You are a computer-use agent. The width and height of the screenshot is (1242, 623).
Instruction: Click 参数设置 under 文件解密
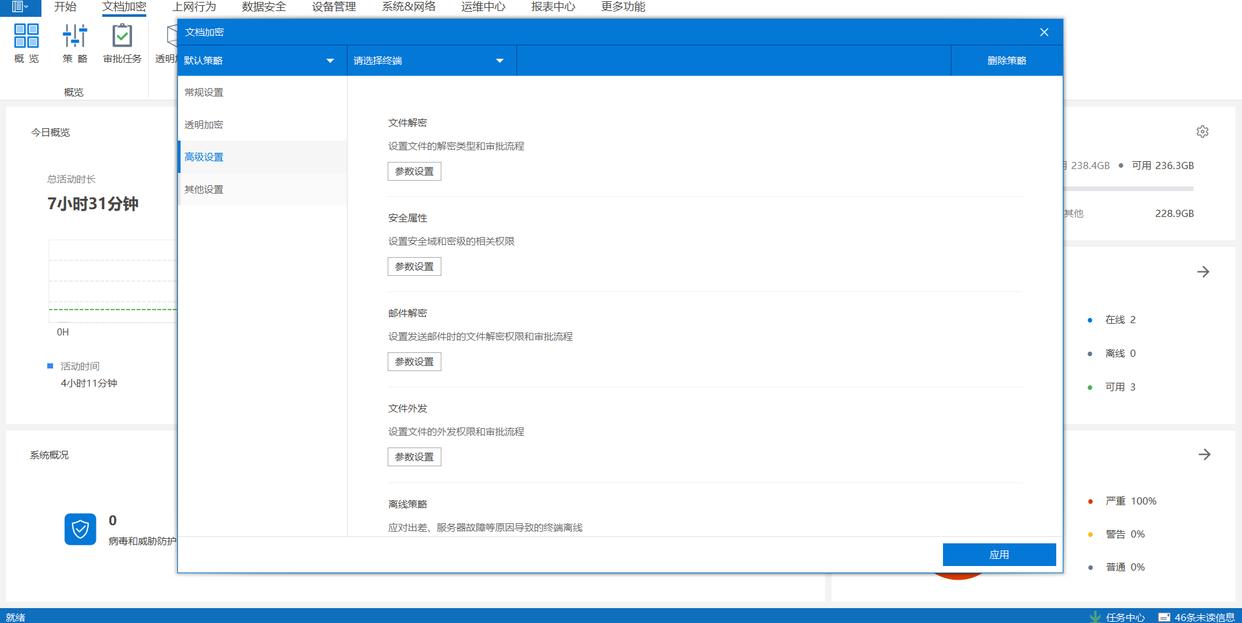pos(414,171)
